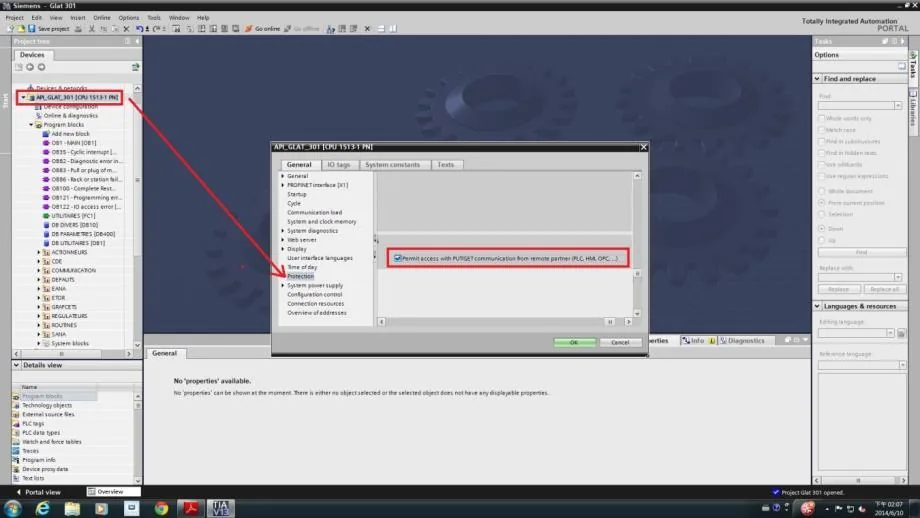The height and width of the screenshot is (518, 920).
Task: Open Google Chrome from taskbar
Action: point(161,508)
